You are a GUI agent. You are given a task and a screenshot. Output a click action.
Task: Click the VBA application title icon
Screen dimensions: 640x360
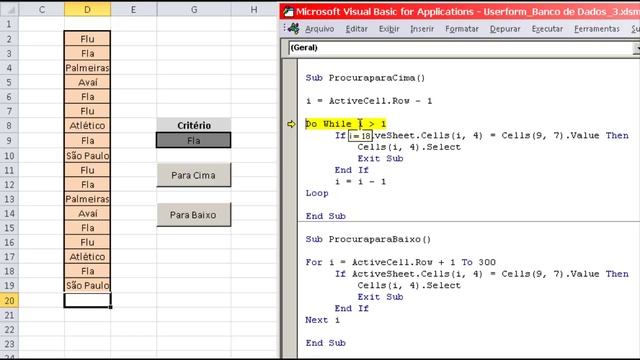pyautogui.click(x=289, y=11)
